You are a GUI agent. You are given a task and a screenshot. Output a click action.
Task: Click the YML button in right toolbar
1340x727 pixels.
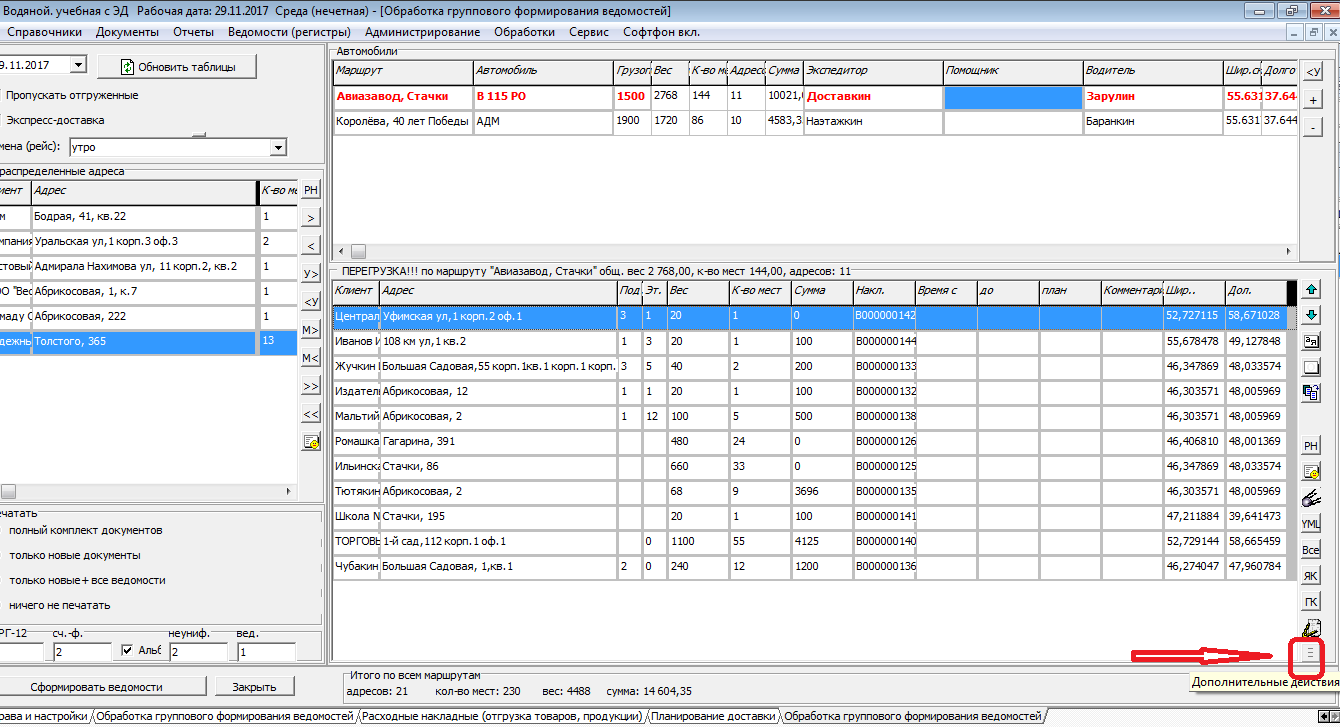[1311, 524]
